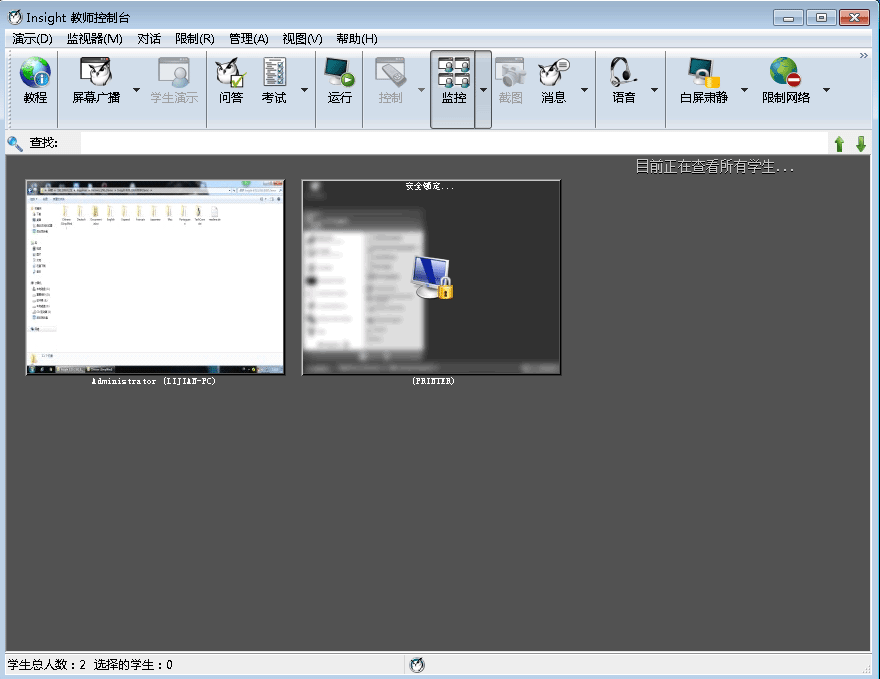
Task: Open the 管理(A) menu
Action: tap(248, 39)
